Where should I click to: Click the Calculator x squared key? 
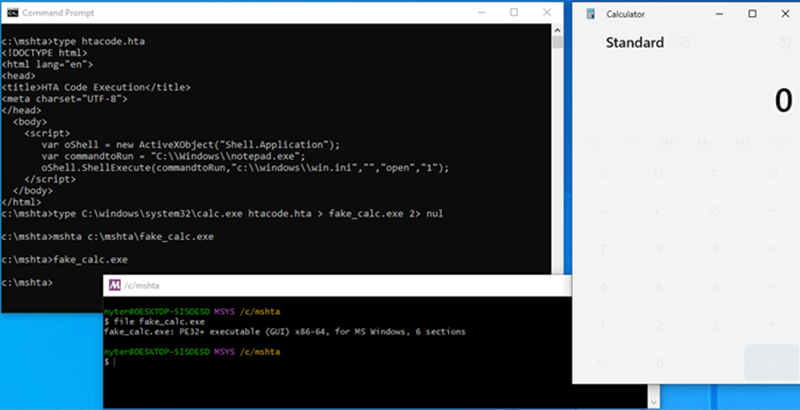[659, 211]
